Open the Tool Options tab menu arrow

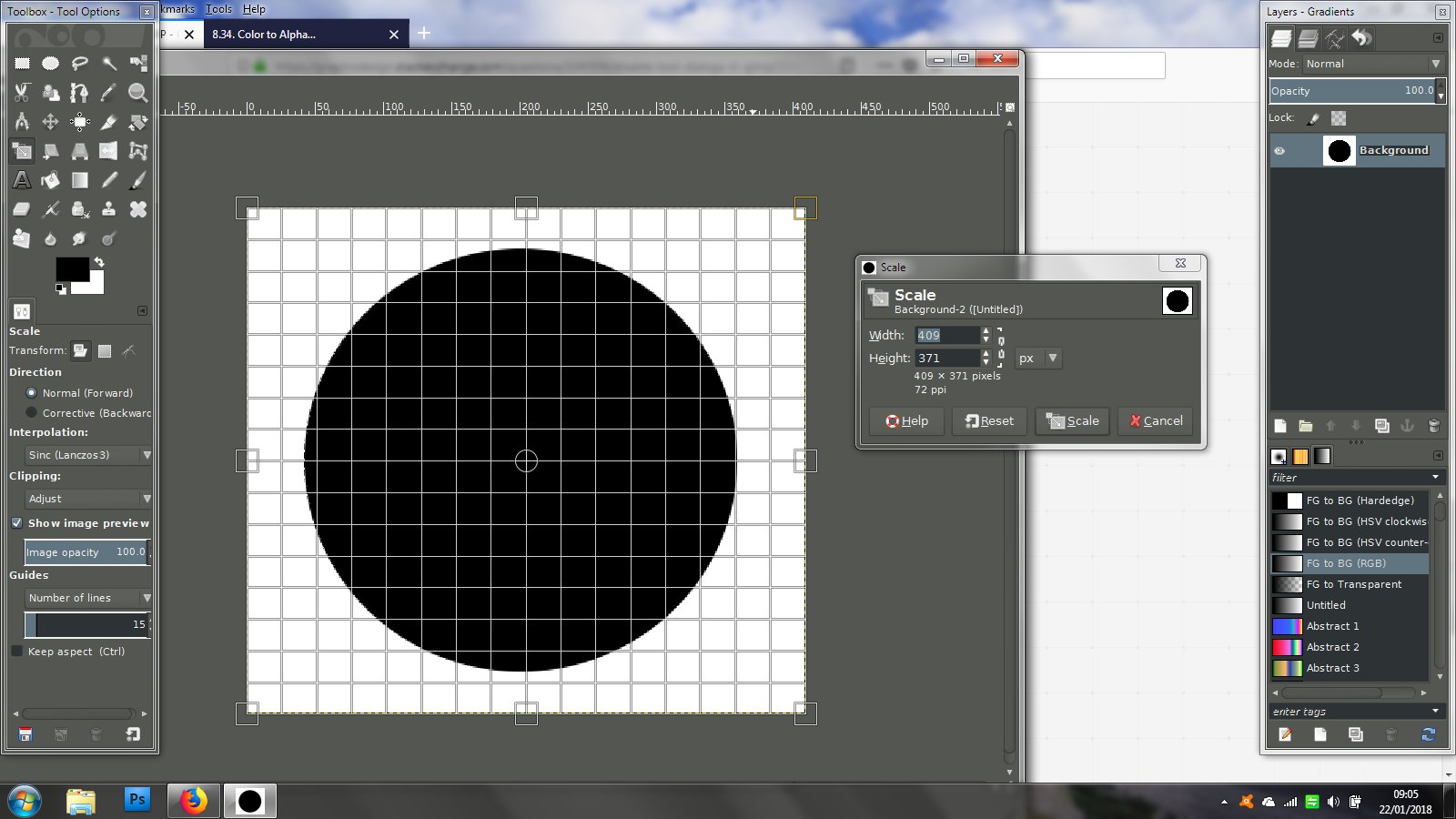143,311
